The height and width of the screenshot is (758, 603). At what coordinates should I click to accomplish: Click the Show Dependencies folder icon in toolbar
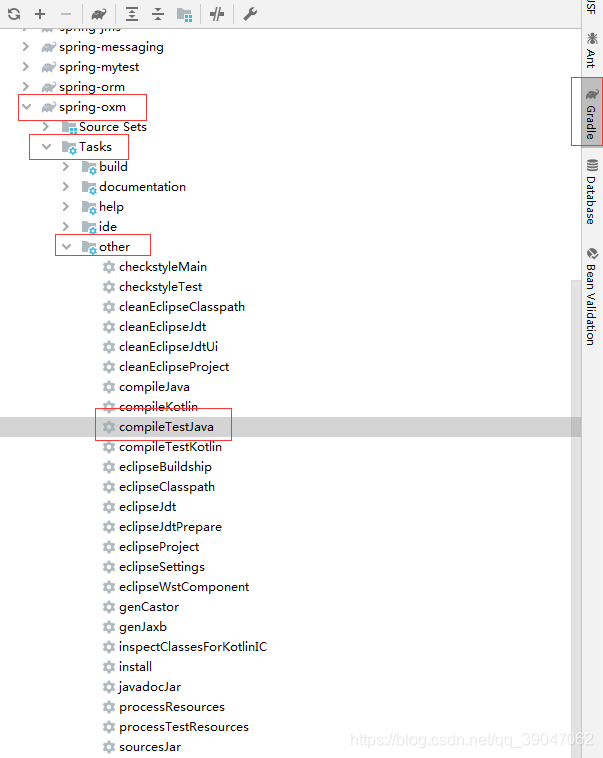tap(184, 15)
